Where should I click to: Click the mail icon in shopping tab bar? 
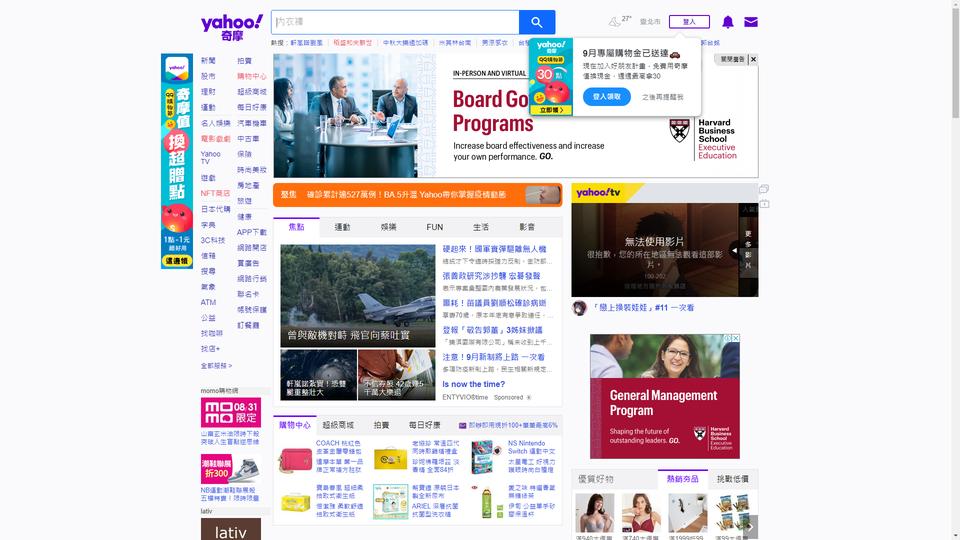(x=462, y=425)
